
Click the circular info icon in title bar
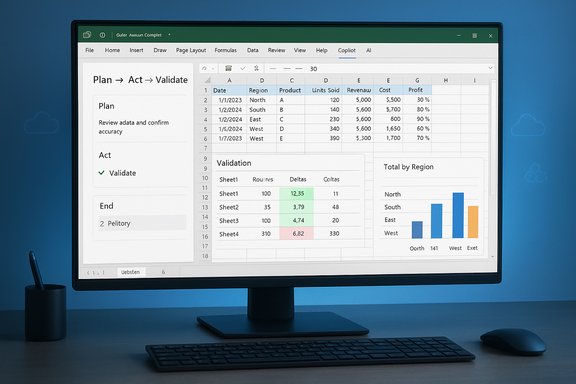pos(102,35)
